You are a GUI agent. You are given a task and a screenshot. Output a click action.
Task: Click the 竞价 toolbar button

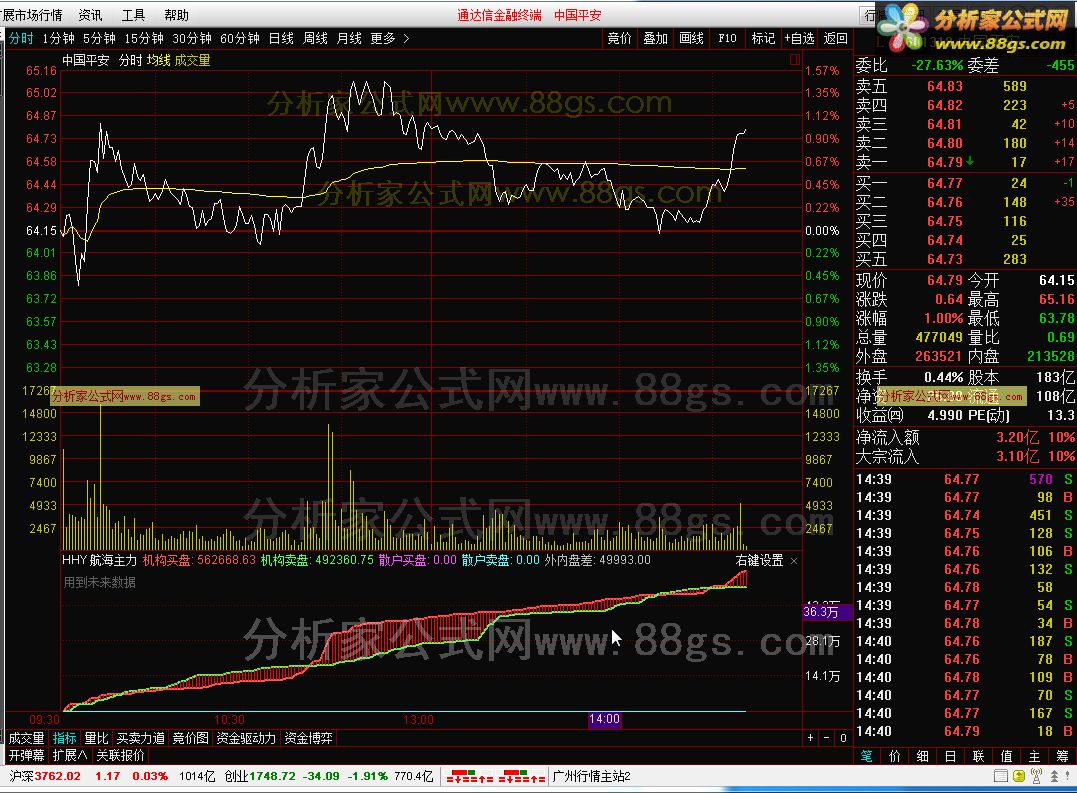(620, 38)
